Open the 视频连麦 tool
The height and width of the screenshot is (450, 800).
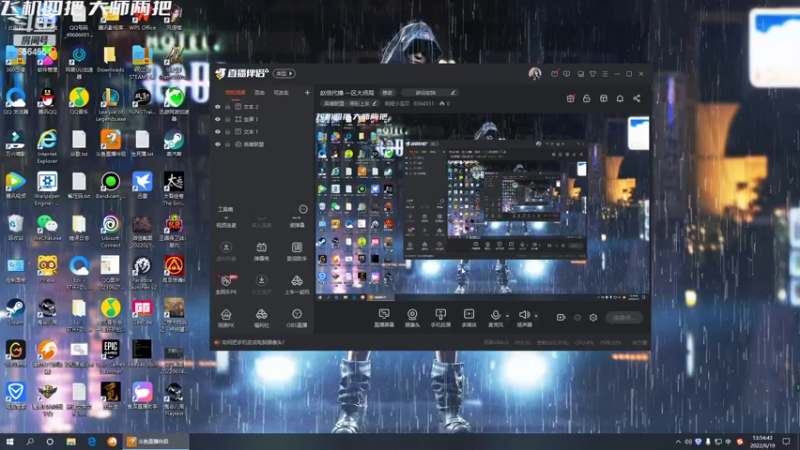226,222
